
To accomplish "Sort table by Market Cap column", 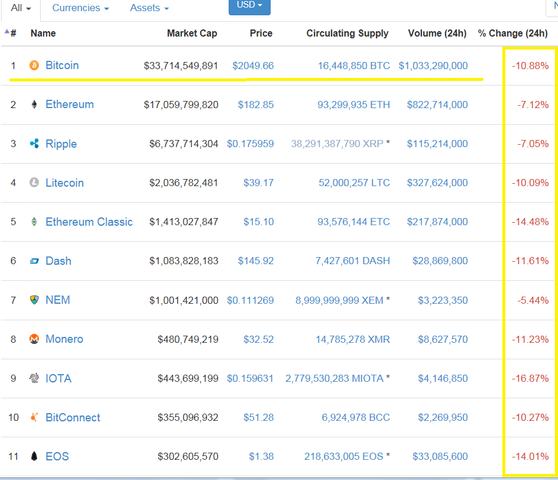I will (192, 33).
